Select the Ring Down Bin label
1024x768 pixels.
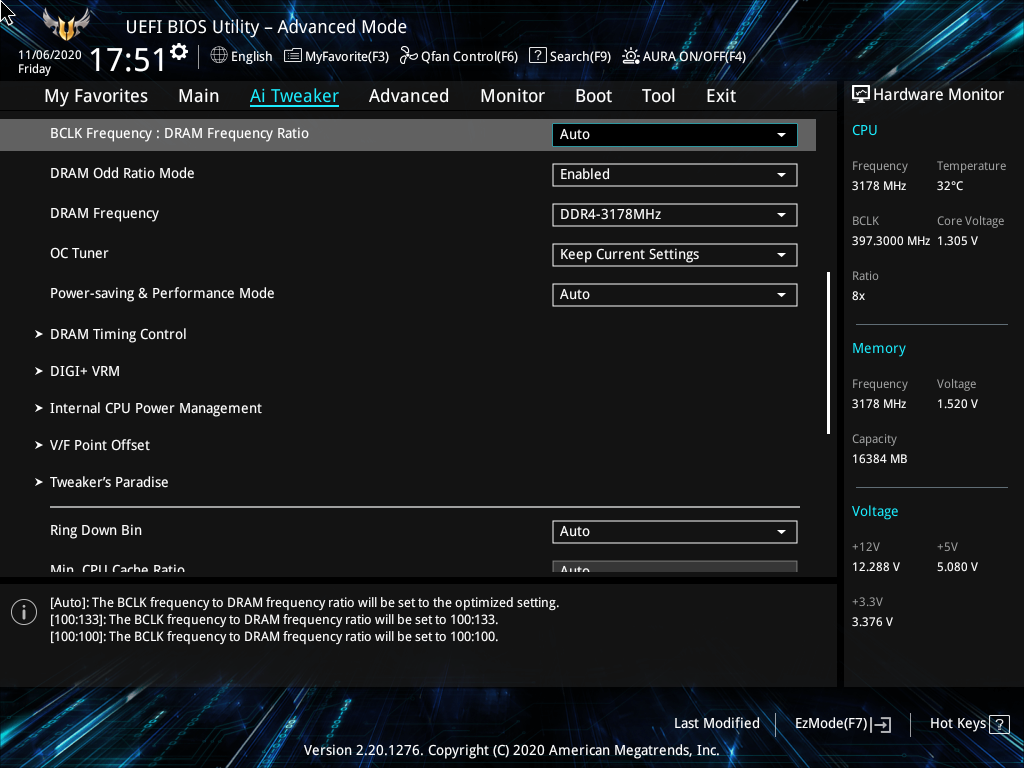[96, 530]
